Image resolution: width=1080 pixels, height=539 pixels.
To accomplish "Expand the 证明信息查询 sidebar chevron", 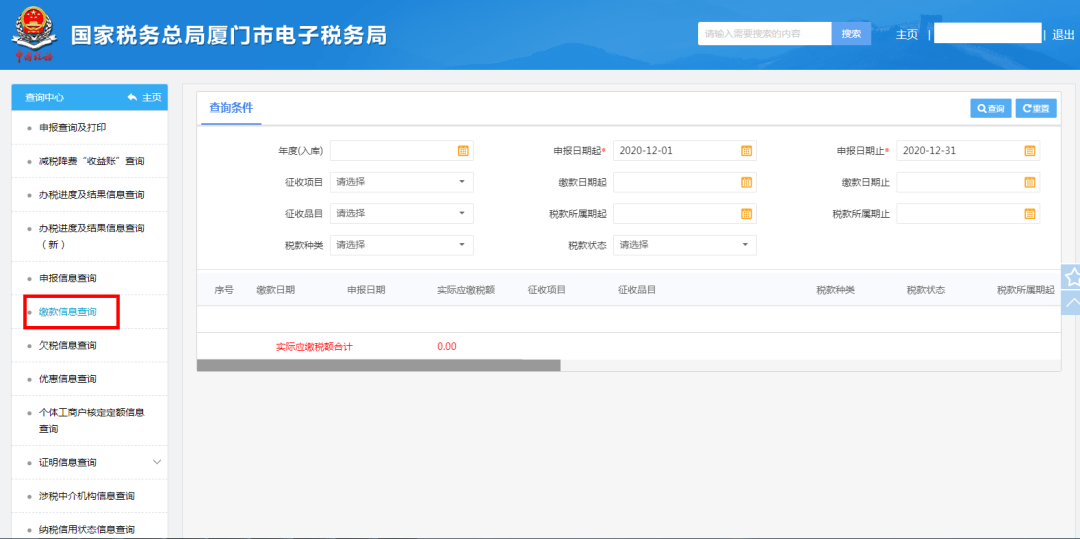I will tap(157, 462).
